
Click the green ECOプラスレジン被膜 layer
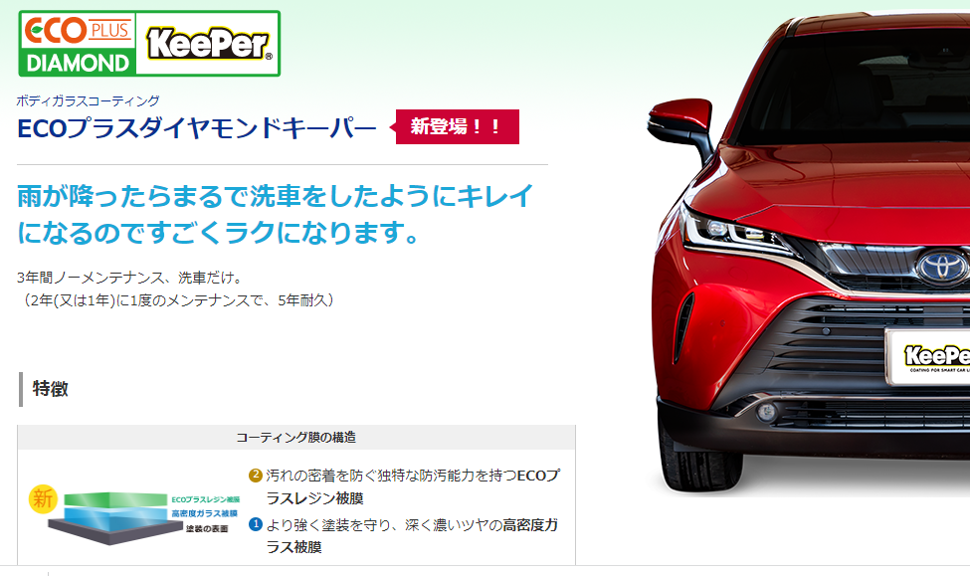tap(115, 500)
